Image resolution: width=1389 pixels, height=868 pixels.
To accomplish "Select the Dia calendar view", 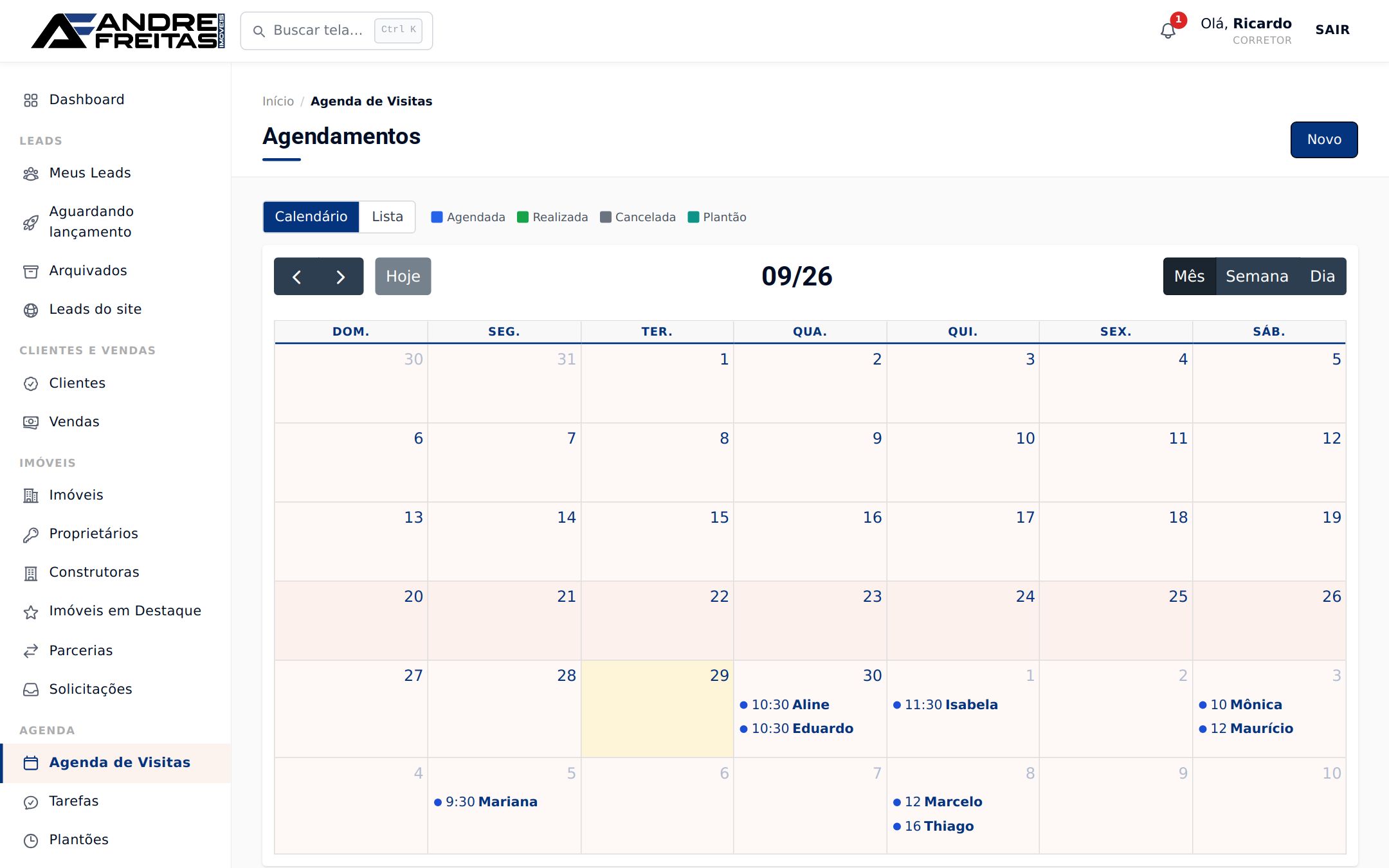I will point(1323,276).
